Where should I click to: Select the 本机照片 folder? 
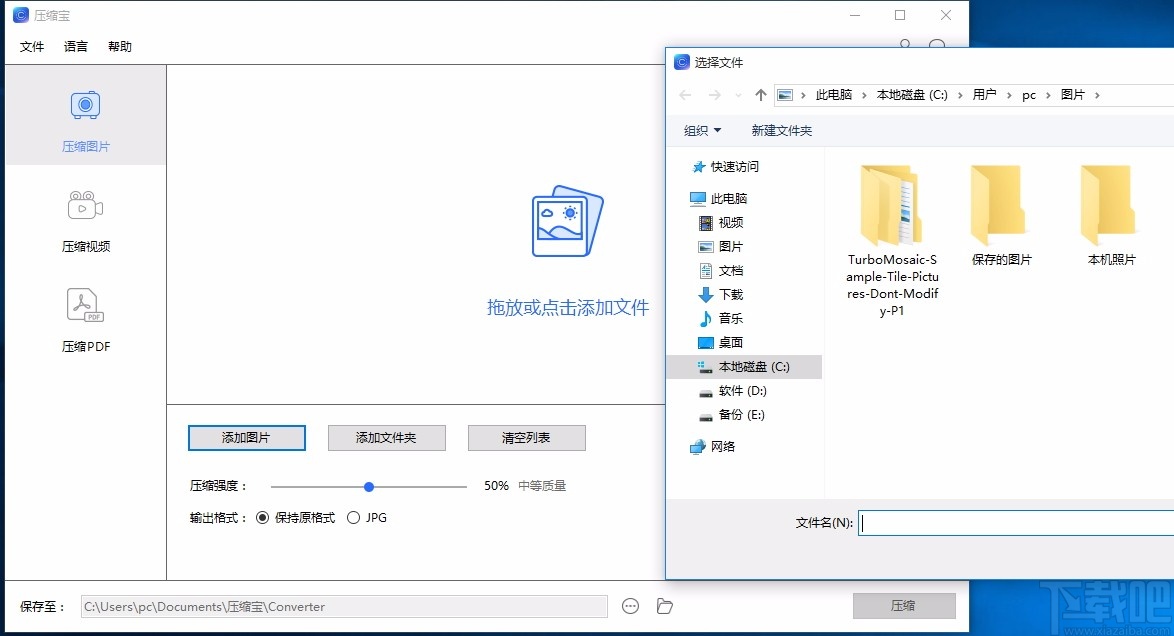(1111, 216)
